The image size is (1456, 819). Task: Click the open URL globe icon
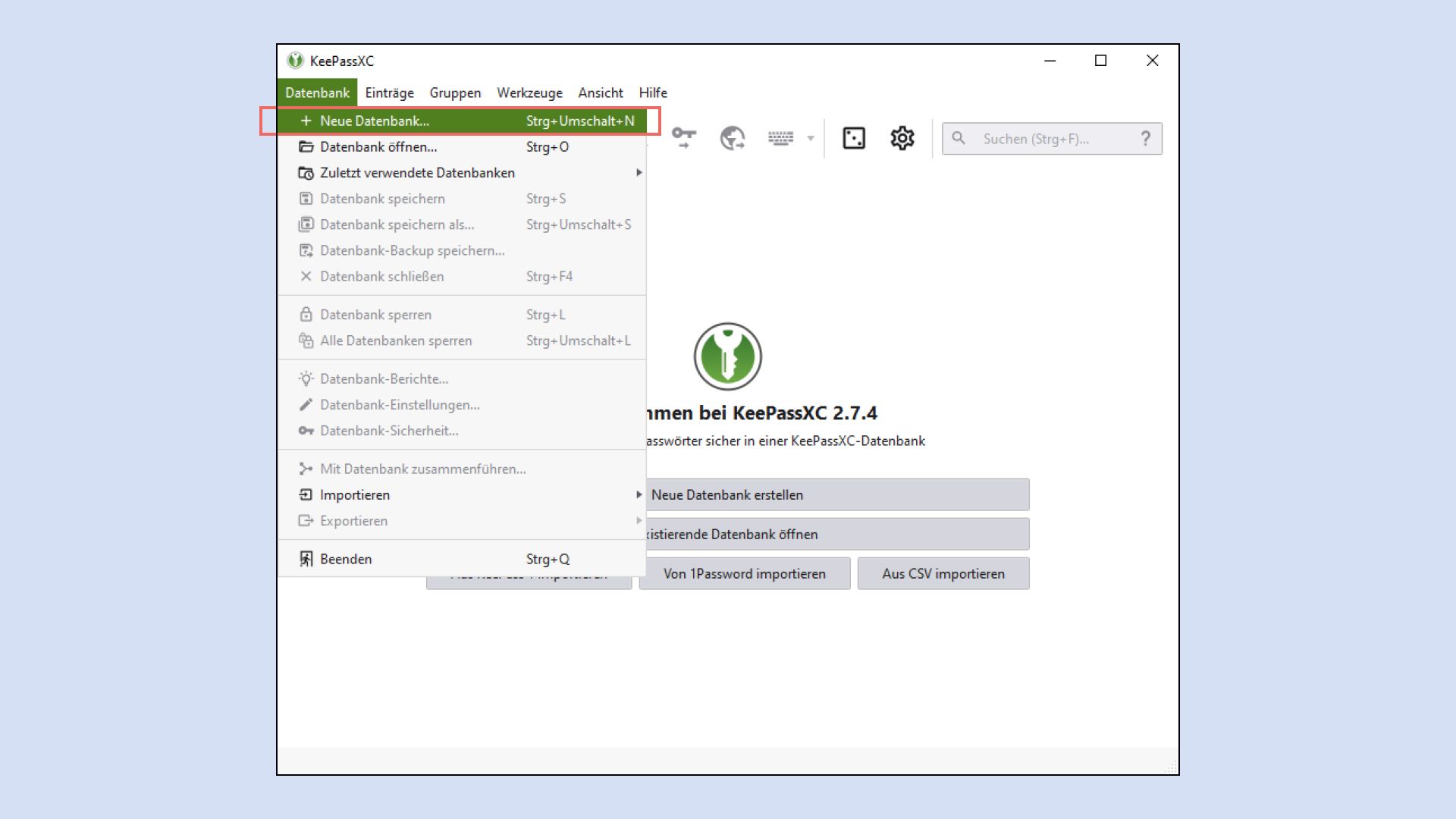point(732,138)
